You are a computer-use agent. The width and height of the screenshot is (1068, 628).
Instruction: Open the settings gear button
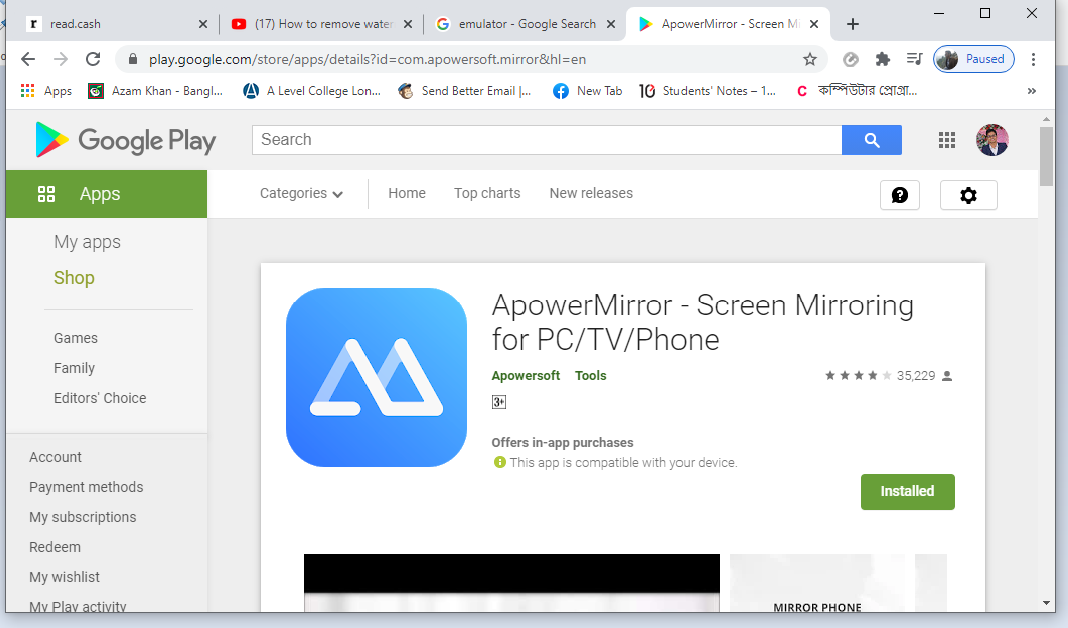point(969,195)
